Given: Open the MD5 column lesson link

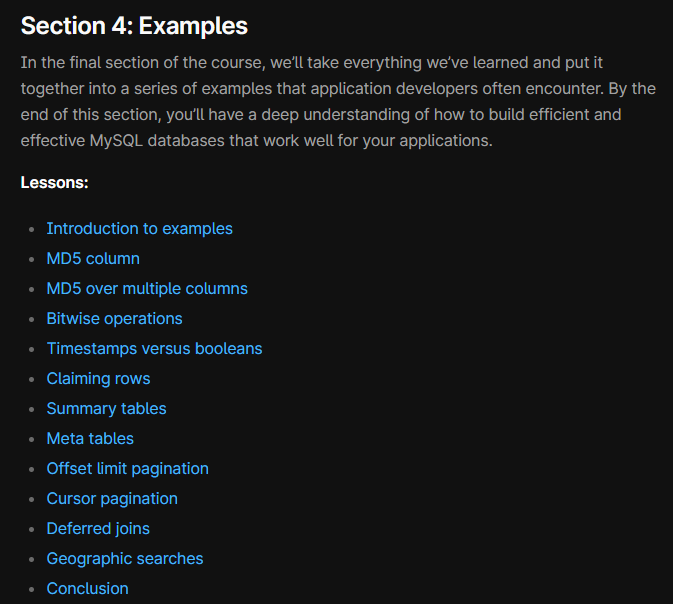Looking at the screenshot, I should tap(93, 259).
